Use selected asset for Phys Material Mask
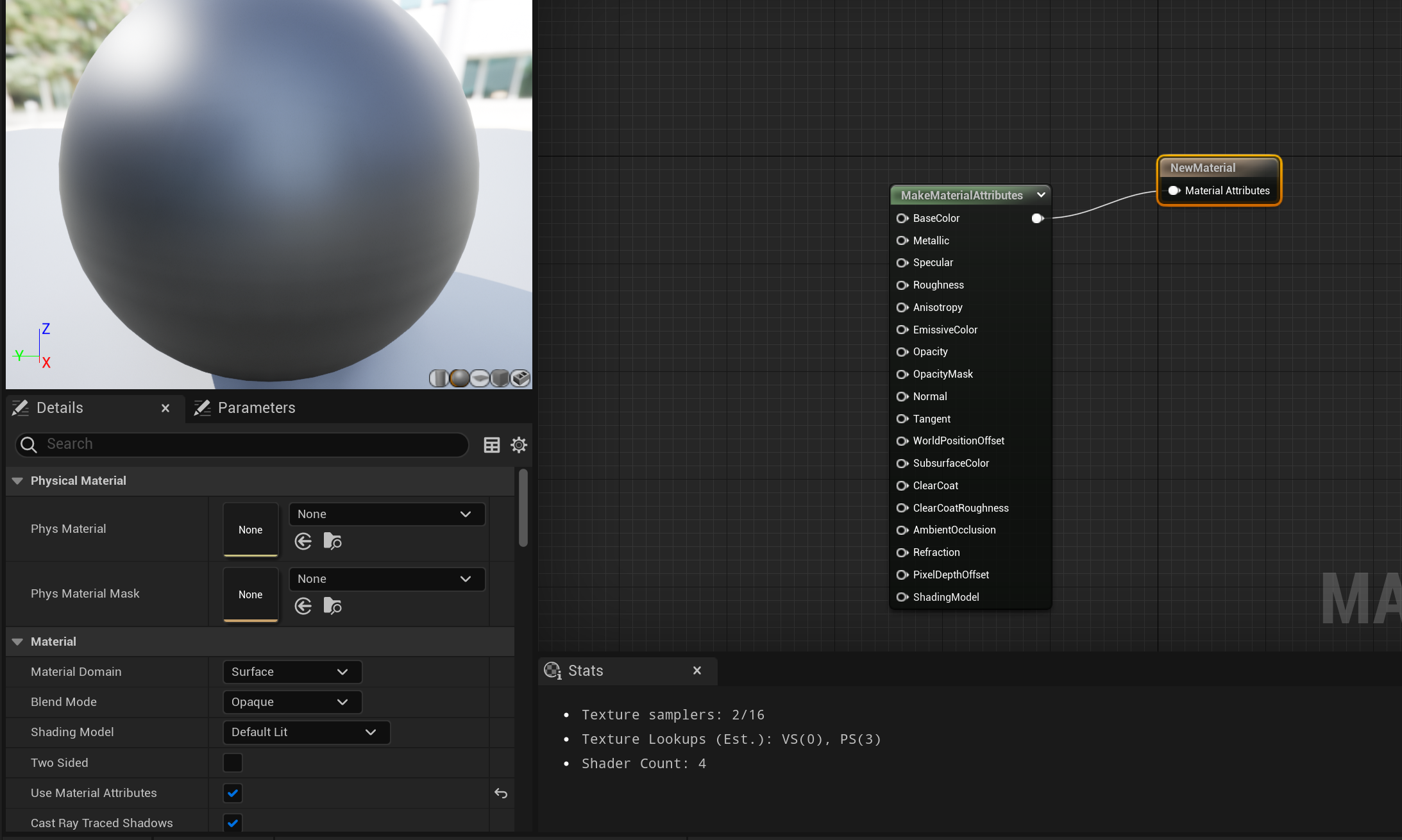Screen dimensions: 1402x840 click(303, 606)
